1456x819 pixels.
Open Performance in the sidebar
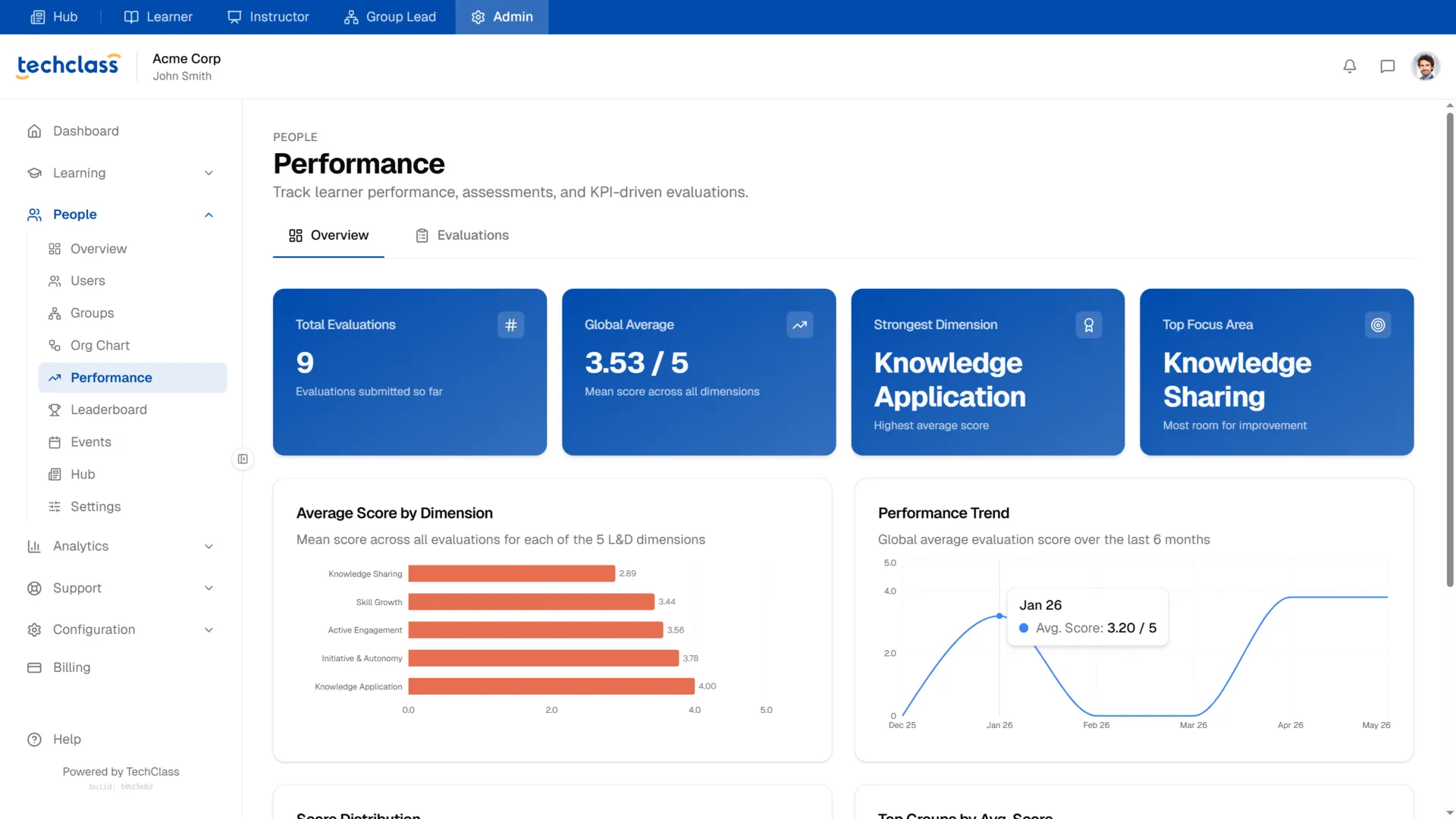(132, 378)
